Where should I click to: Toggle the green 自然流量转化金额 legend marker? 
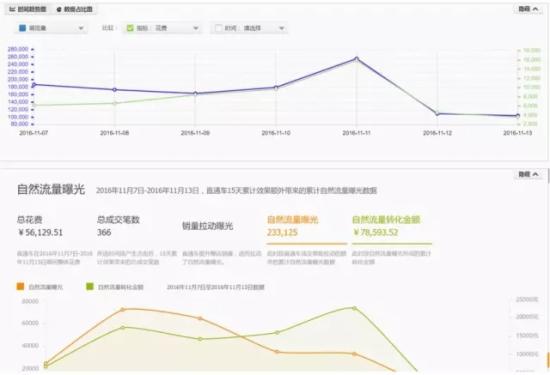tap(90, 287)
